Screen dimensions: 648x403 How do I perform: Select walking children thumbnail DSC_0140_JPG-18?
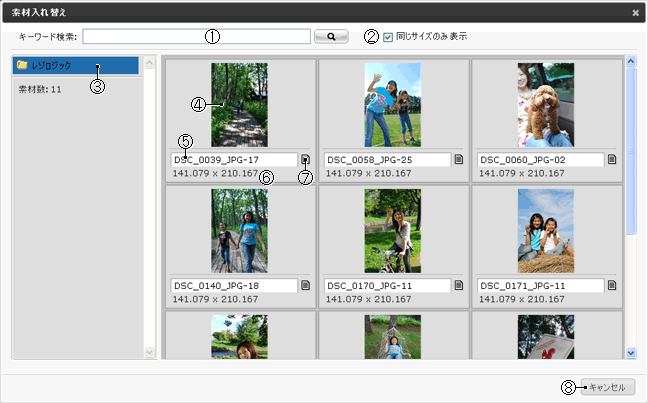click(239, 231)
